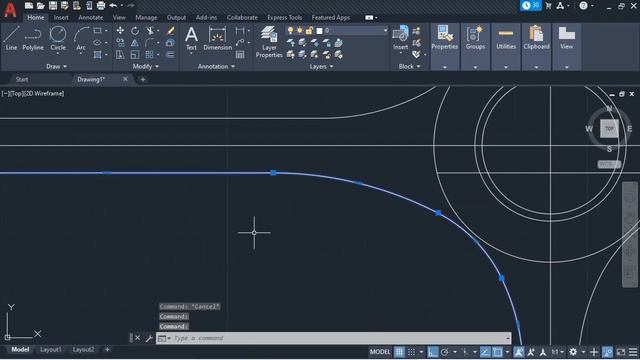Choose the Ellipse draw tool
The width and height of the screenshot is (640, 360).
(x=97, y=42)
